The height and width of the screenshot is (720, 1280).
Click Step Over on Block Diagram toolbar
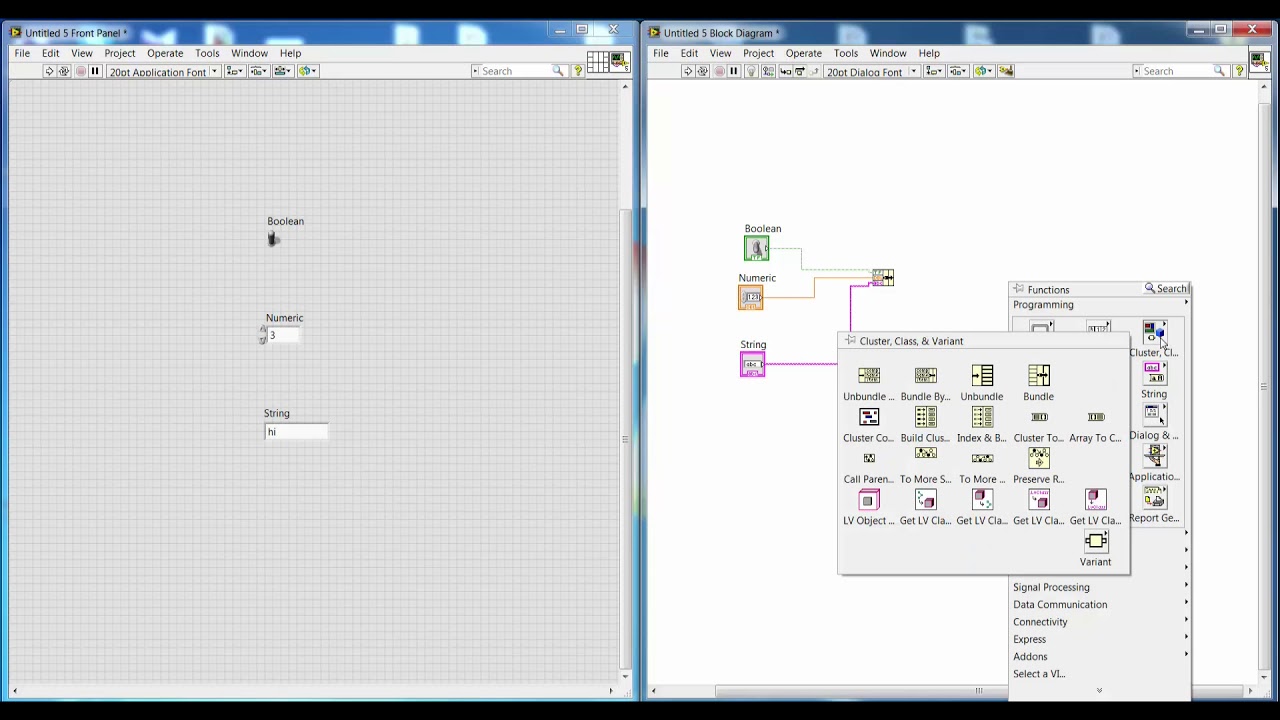(x=799, y=71)
